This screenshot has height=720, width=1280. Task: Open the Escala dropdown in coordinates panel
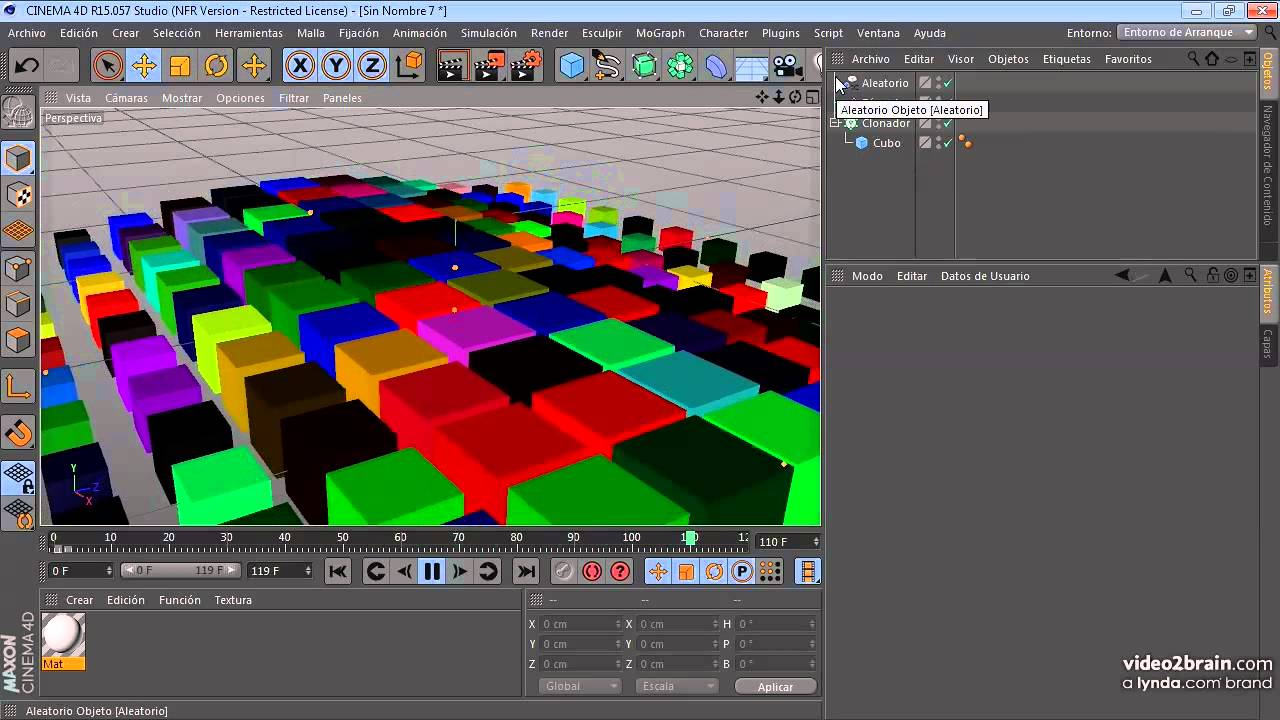(x=679, y=686)
